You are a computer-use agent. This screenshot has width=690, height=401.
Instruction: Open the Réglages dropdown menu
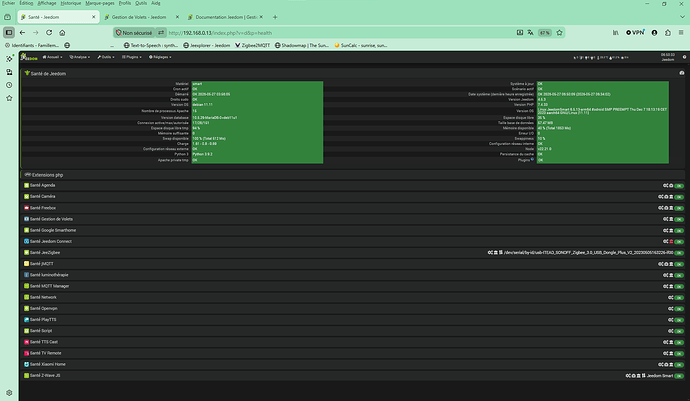(x=160, y=57)
